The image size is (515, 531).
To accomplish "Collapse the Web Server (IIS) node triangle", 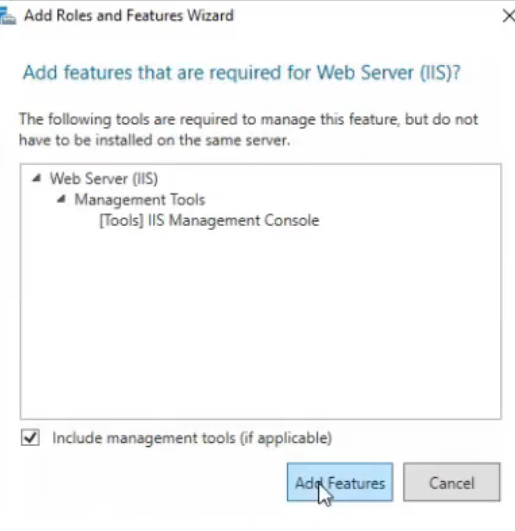I will coord(37,178).
